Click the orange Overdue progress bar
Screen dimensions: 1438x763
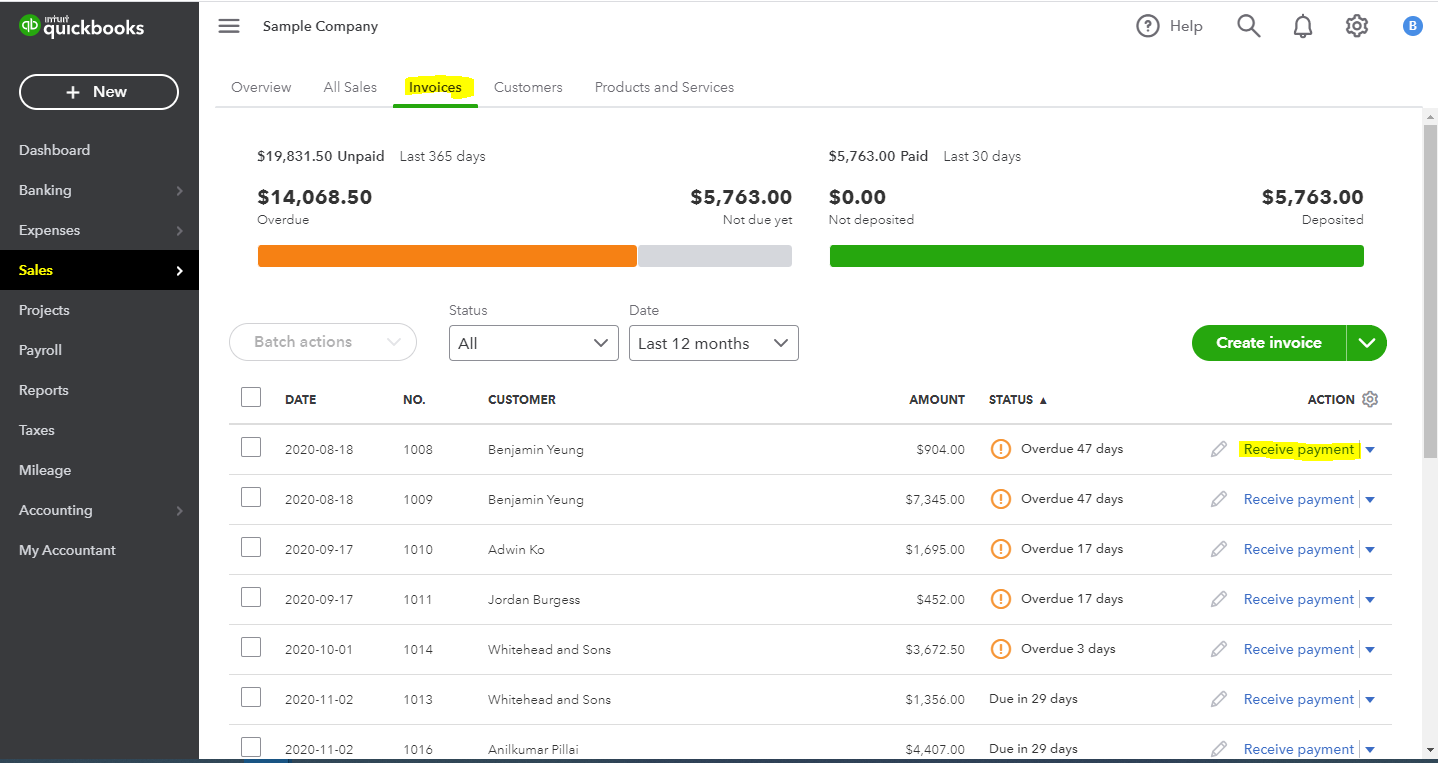coord(447,256)
